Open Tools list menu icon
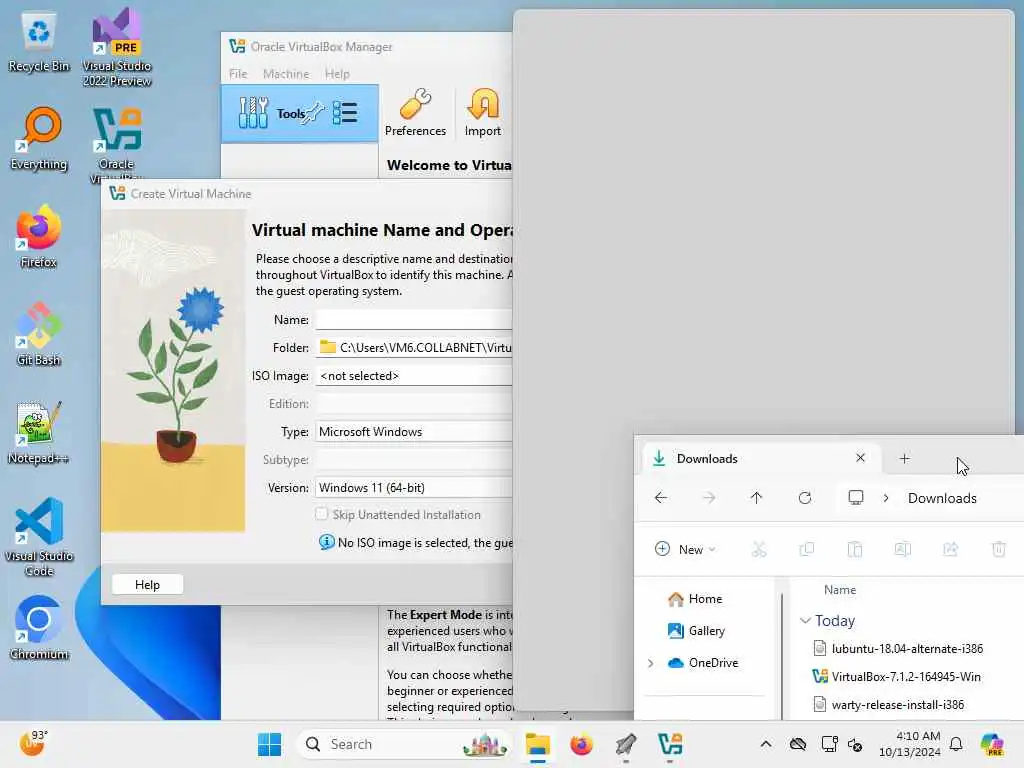The width and height of the screenshot is (1024, 768). point(345,113)
